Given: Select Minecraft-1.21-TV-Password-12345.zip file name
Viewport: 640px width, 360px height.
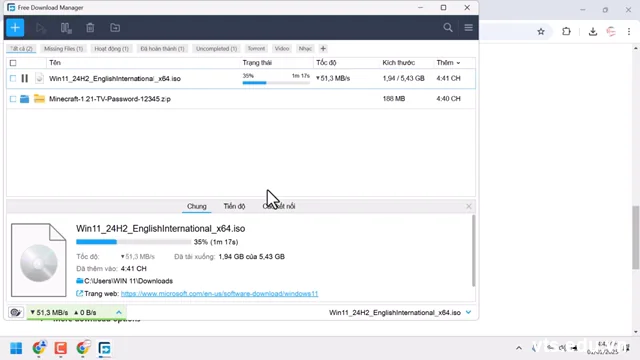Looking at the screenshot, I should [110, 99].
